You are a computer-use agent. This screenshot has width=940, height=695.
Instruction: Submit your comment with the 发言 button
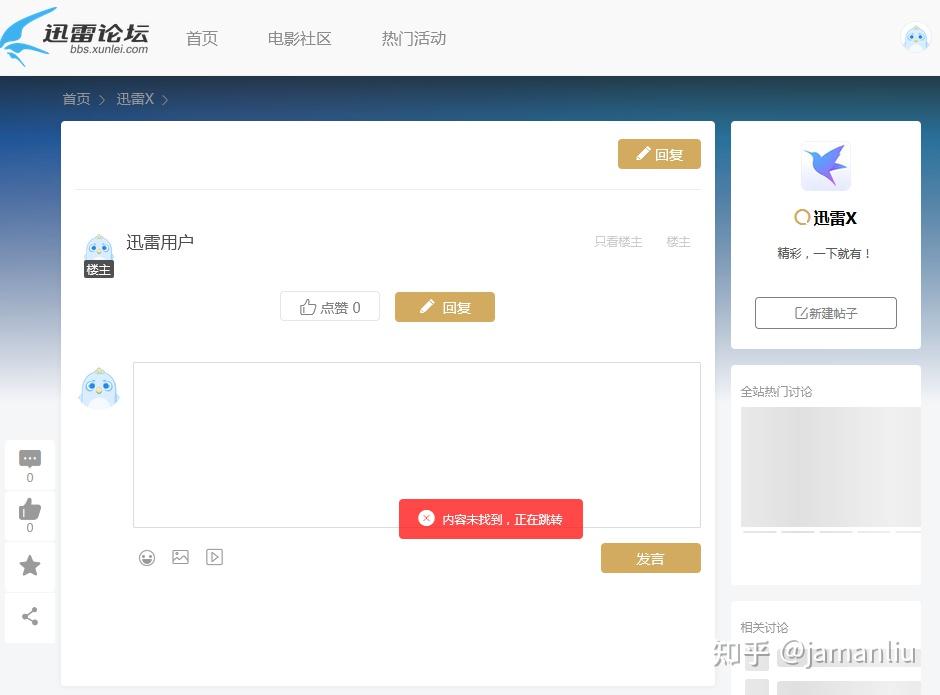point(650,558)
